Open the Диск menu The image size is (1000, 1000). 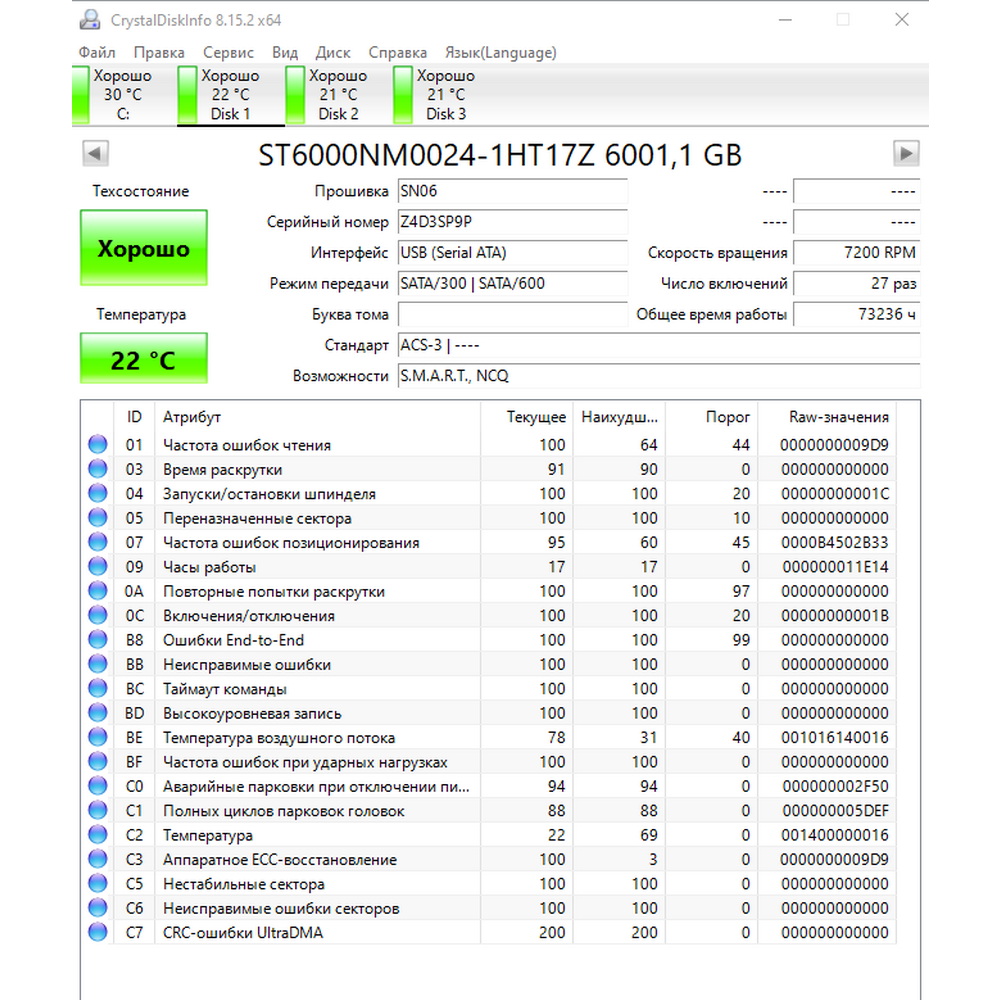pos(333,52)
